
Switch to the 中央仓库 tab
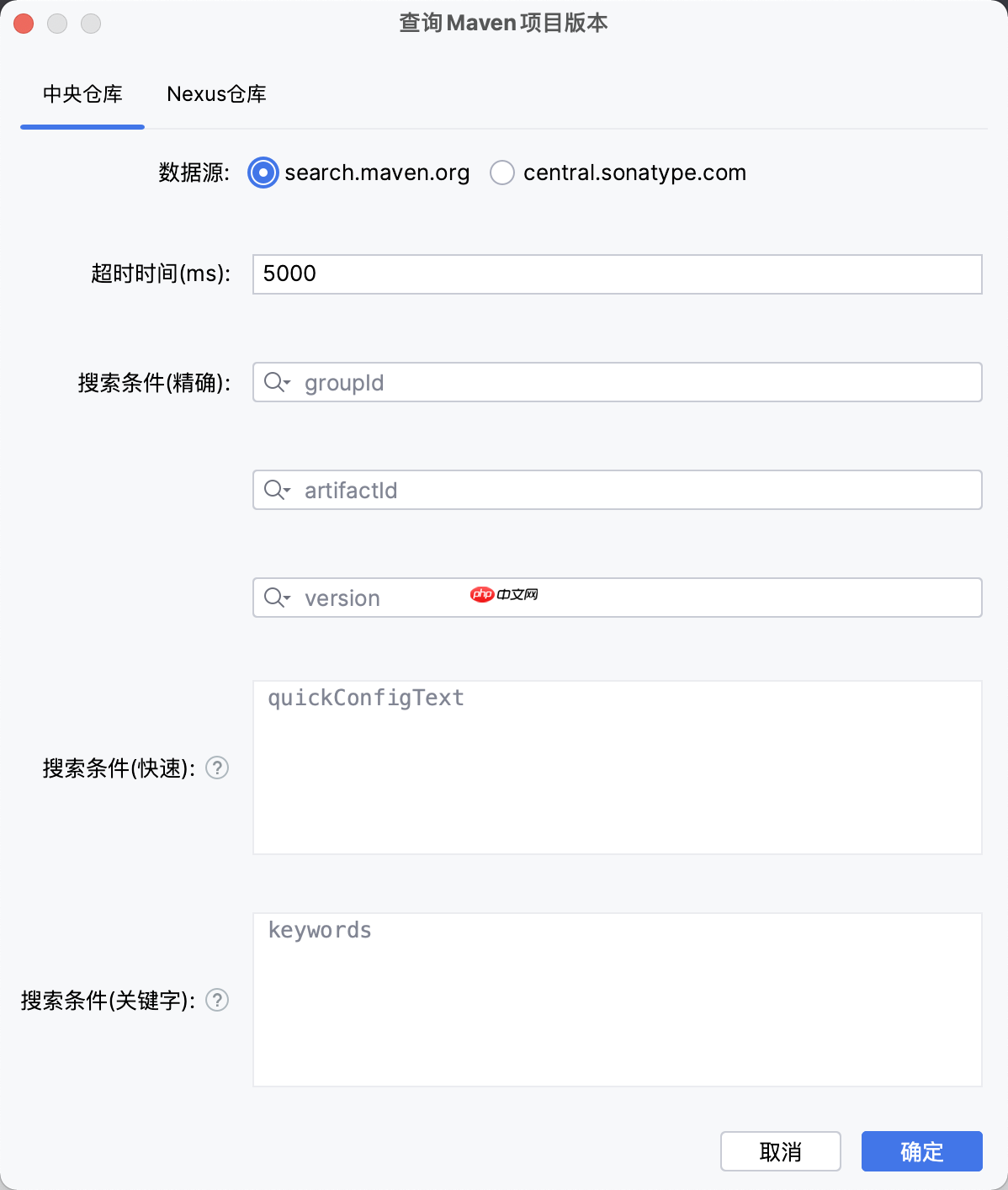(82, 94)
